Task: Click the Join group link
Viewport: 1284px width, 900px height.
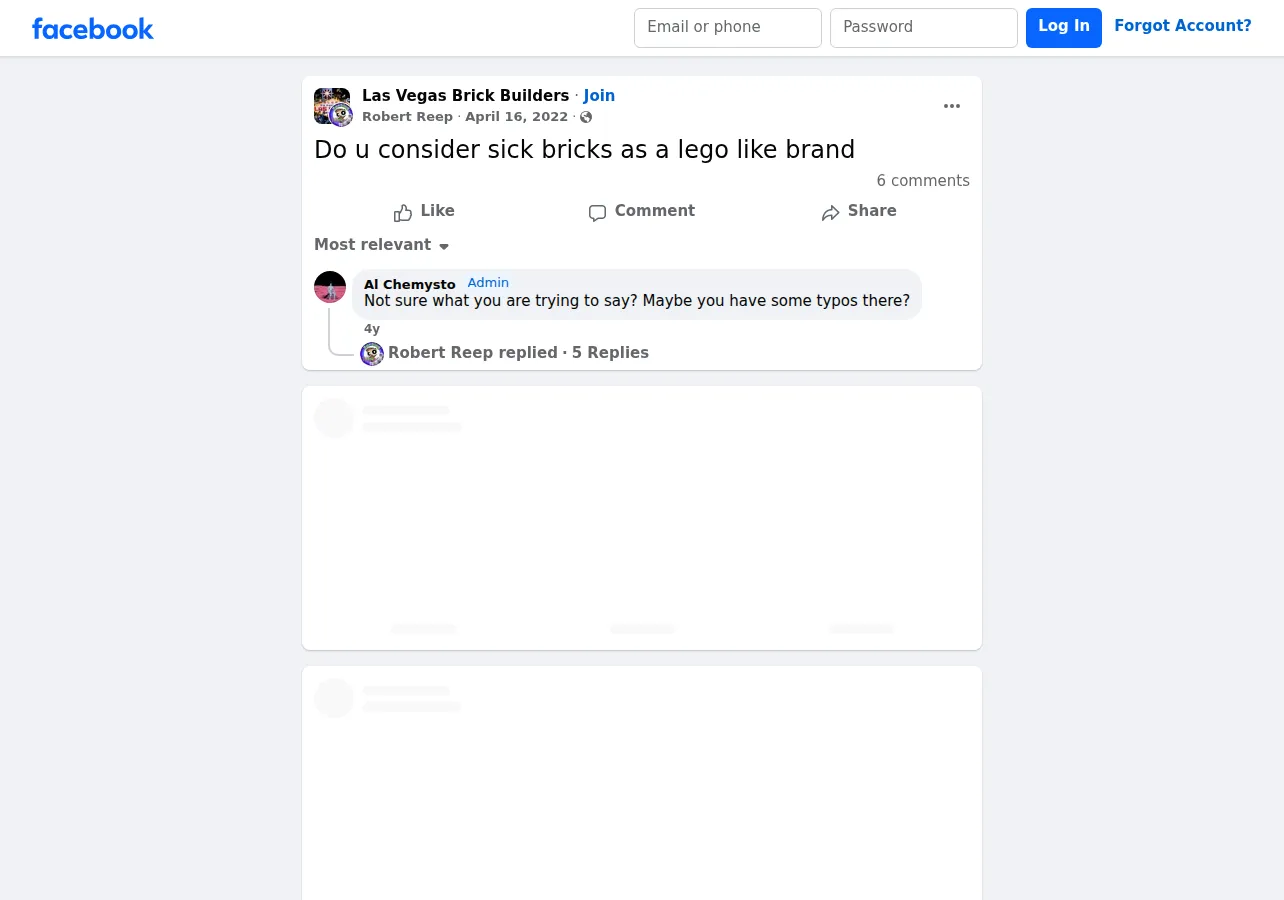Action: [x=599, y=96]
